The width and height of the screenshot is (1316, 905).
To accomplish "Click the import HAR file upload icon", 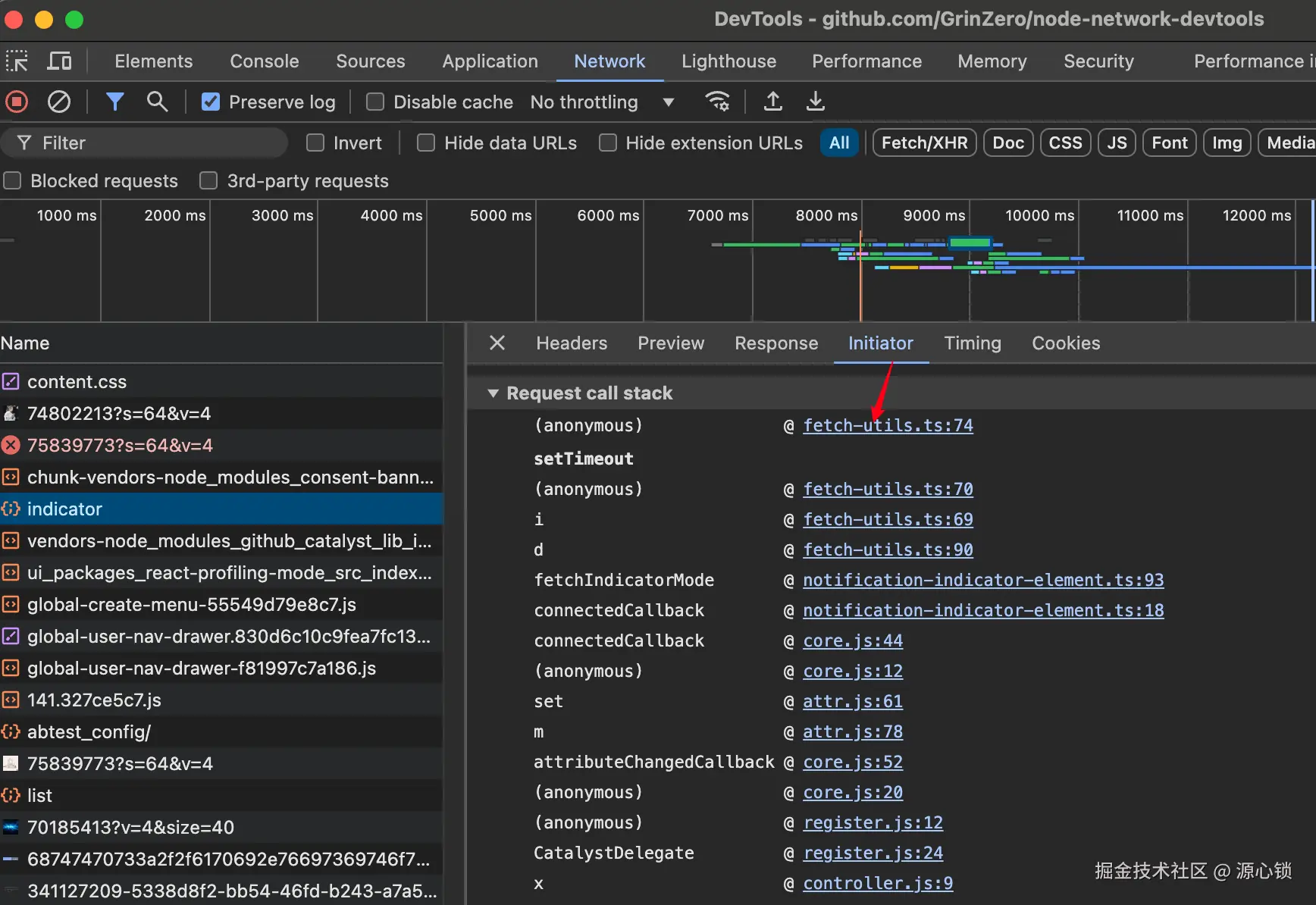I will pos(772,102).
